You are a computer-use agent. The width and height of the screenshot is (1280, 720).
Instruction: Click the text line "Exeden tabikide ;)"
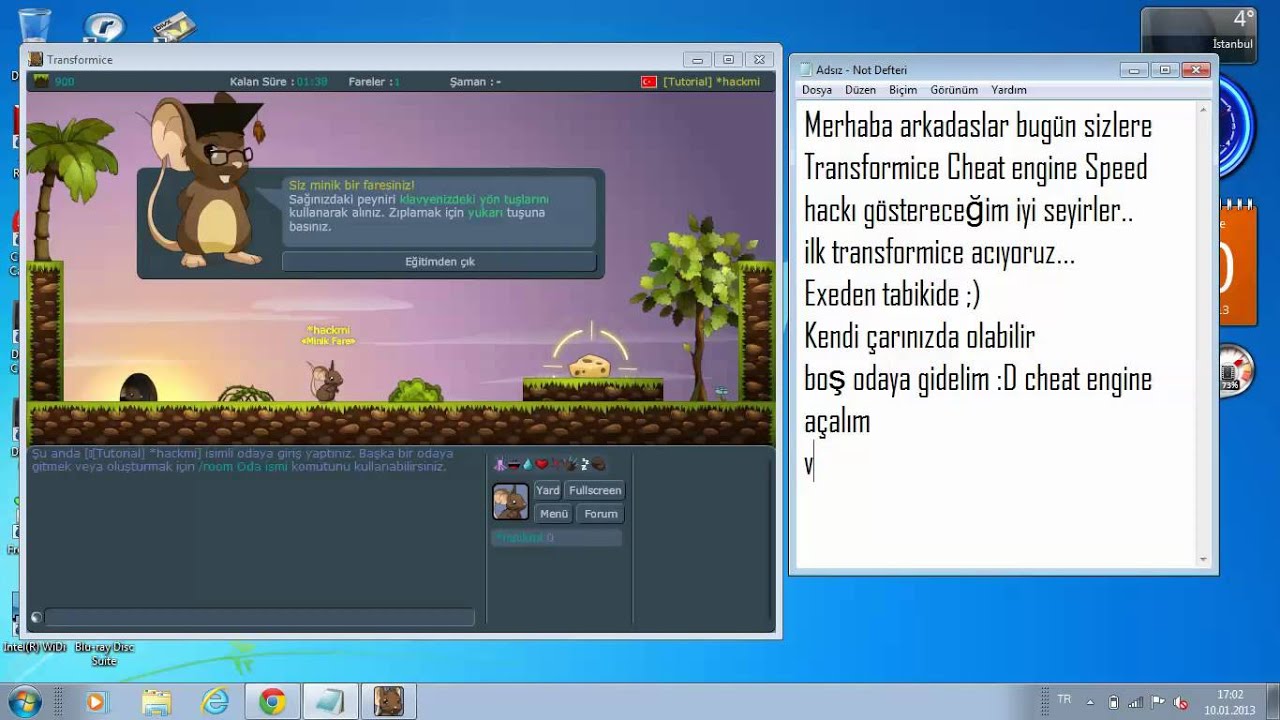tap(892, 294)
